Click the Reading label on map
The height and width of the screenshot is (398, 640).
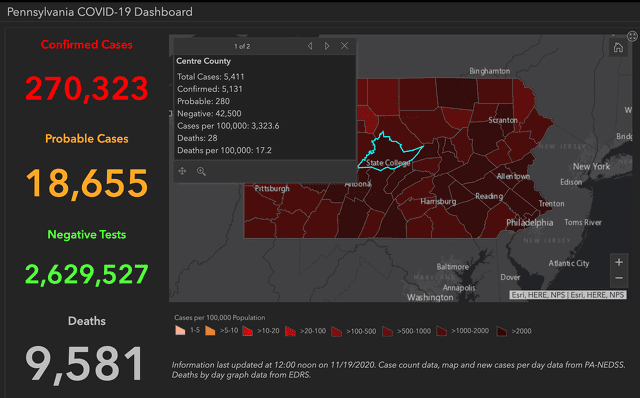[489, 196]
